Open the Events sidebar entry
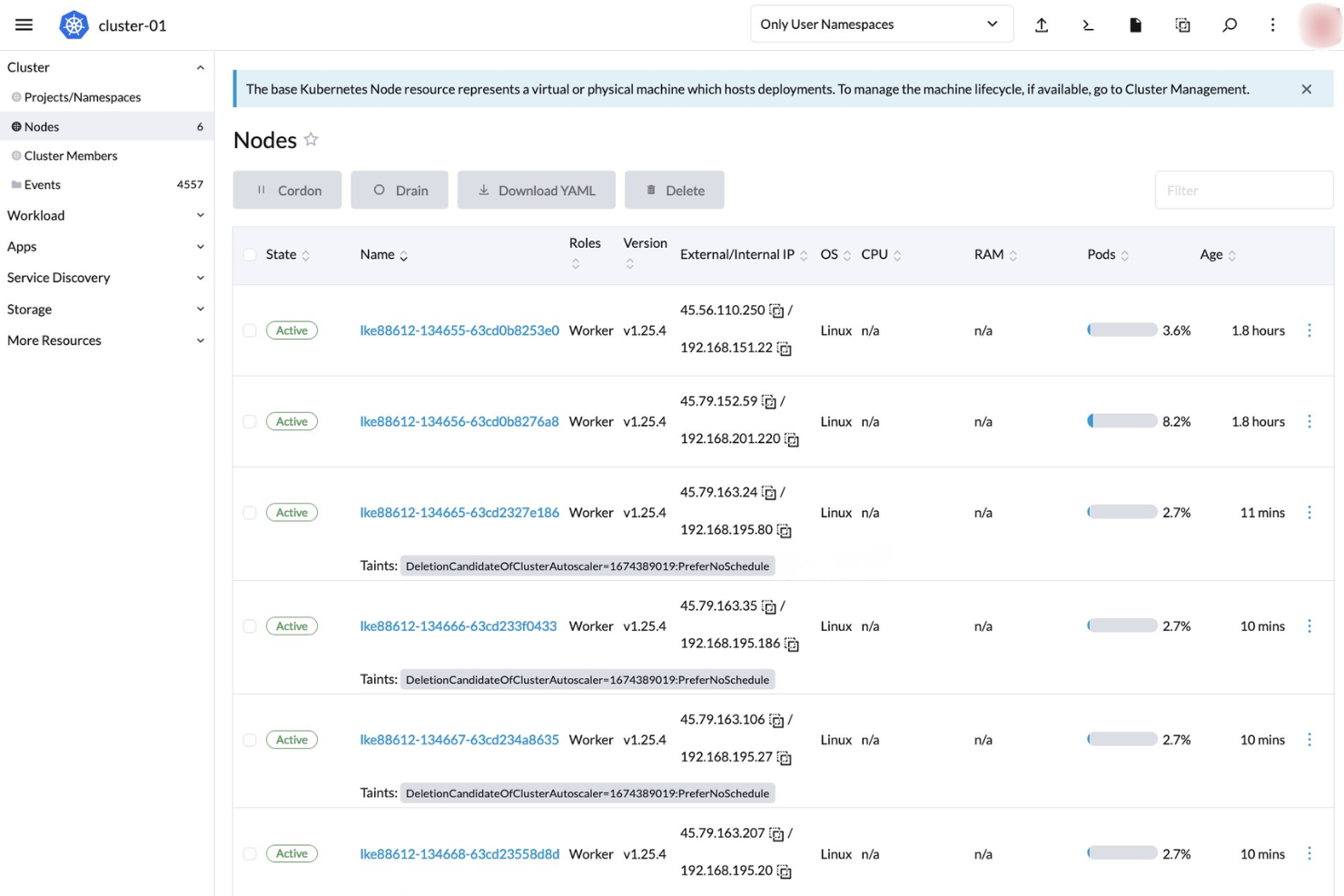1344x896 pixels. coord(43,184)
